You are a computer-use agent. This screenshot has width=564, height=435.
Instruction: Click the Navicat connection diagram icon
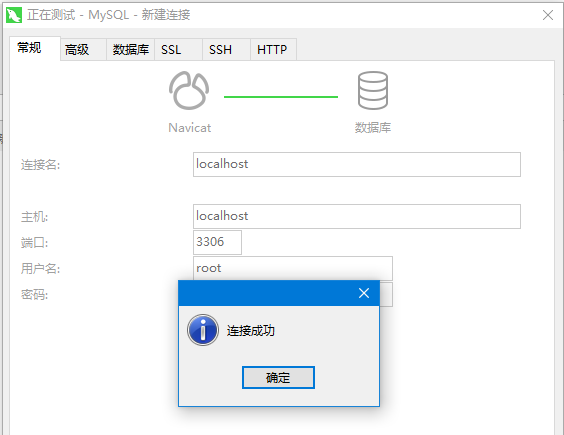[x=189, y=90]
